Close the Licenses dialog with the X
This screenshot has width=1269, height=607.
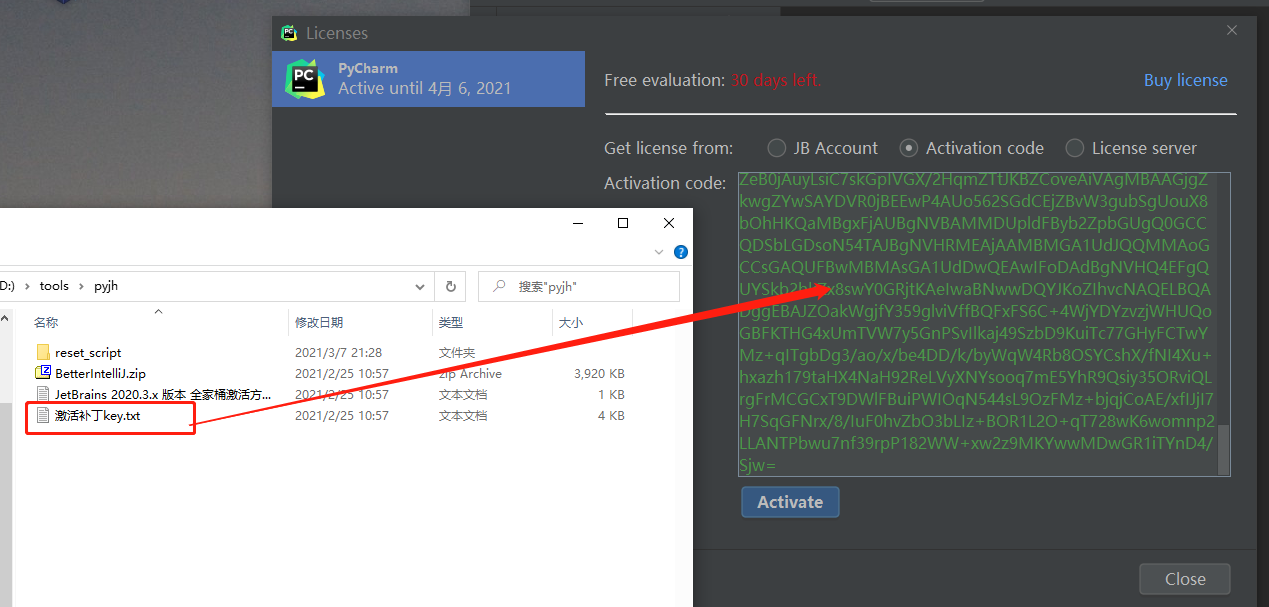click(1232, 31)
